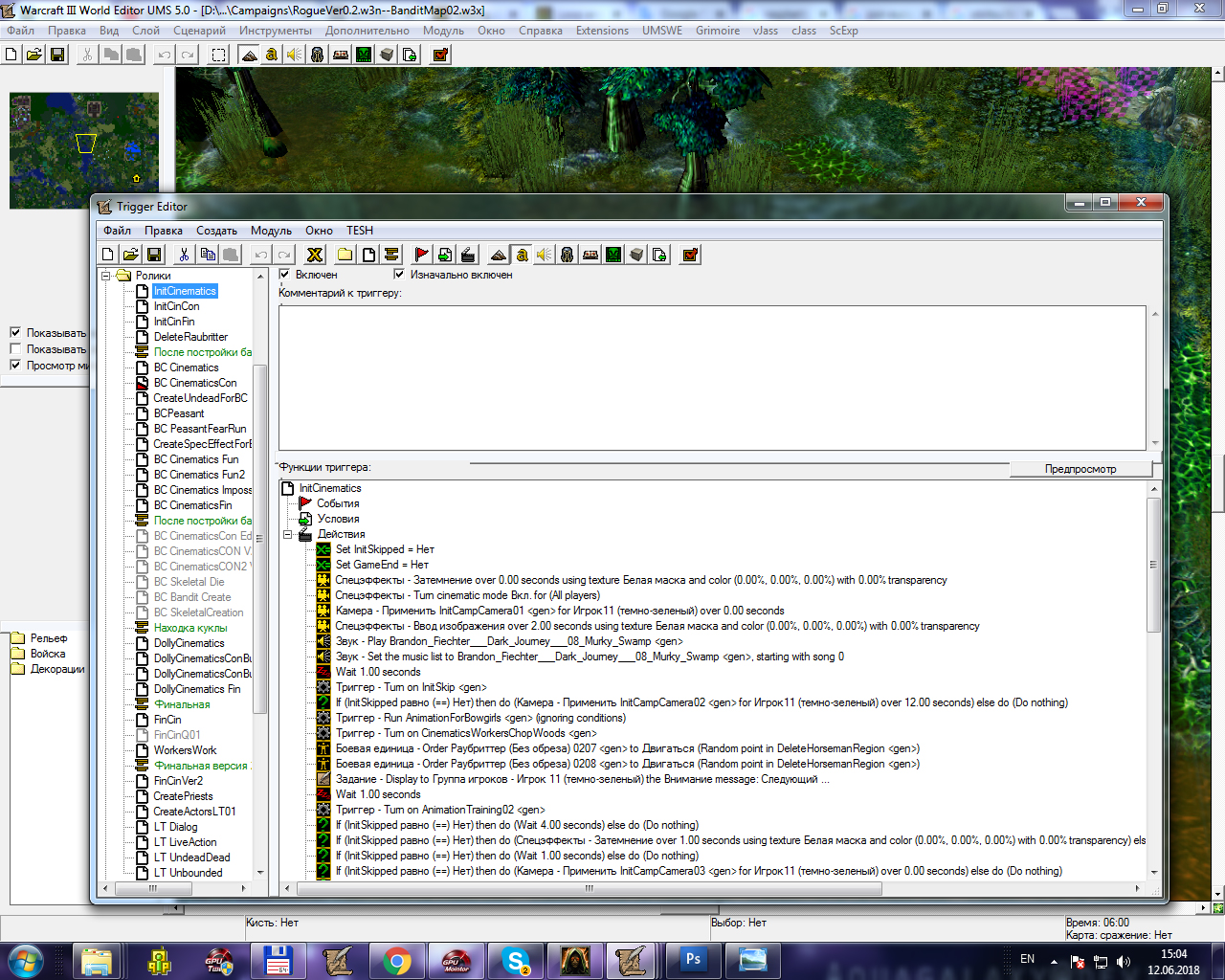Cut selection with Trigger Editor scissors icon
The width and height of the screenshot is (1225, 980).
tap(184, 255)
